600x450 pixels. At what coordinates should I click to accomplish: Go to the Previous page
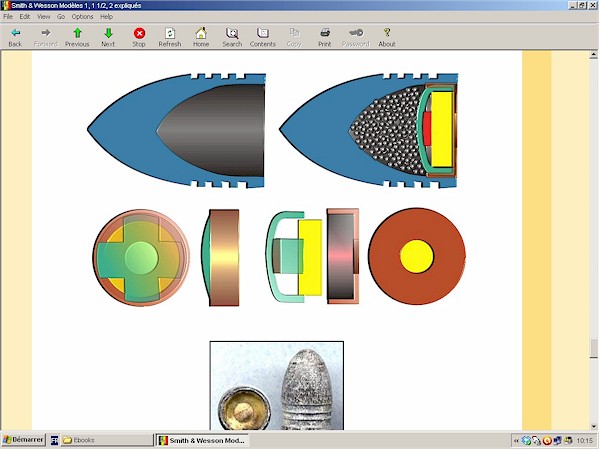[77, 37]
